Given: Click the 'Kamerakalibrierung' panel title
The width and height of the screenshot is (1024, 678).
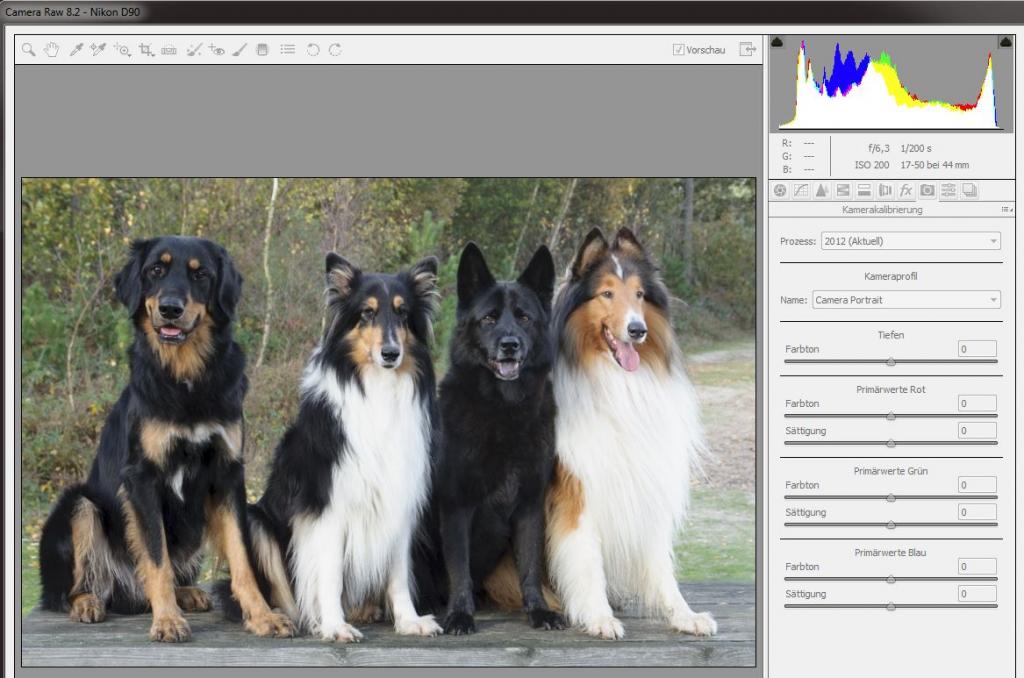Looking at the screenshot, I should [882, 210].
